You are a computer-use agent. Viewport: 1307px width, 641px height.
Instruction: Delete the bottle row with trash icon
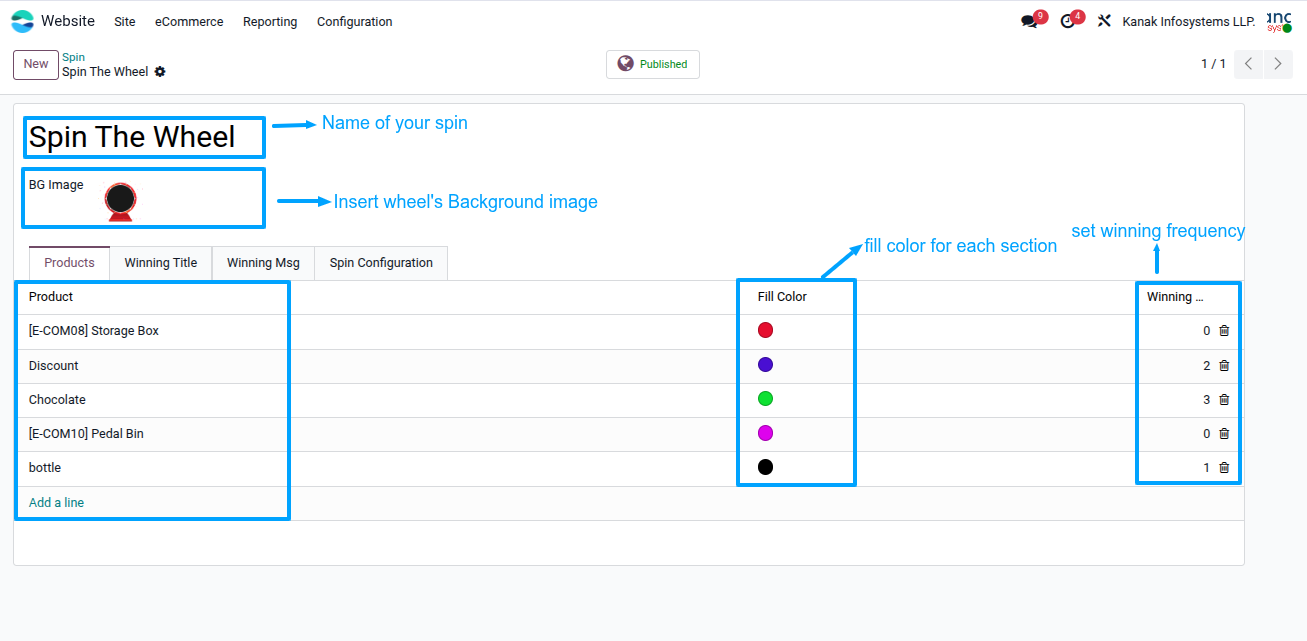click(x=1224, y=468)
